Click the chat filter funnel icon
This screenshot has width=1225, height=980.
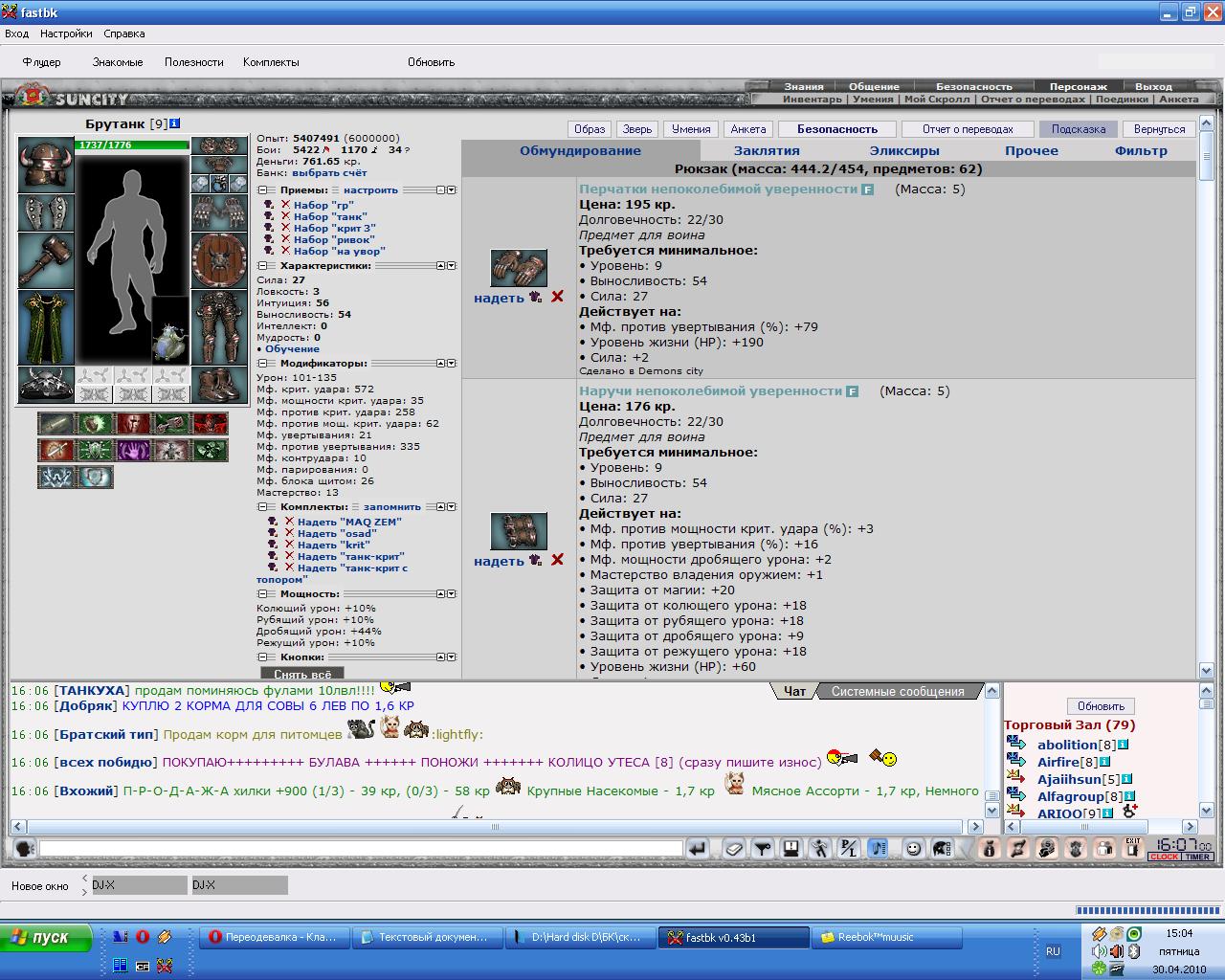[763, 848]
